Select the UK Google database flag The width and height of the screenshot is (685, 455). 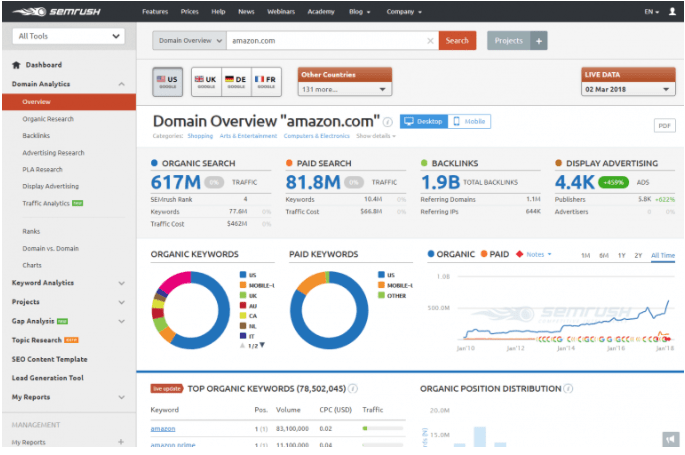[x=206, y=82]
